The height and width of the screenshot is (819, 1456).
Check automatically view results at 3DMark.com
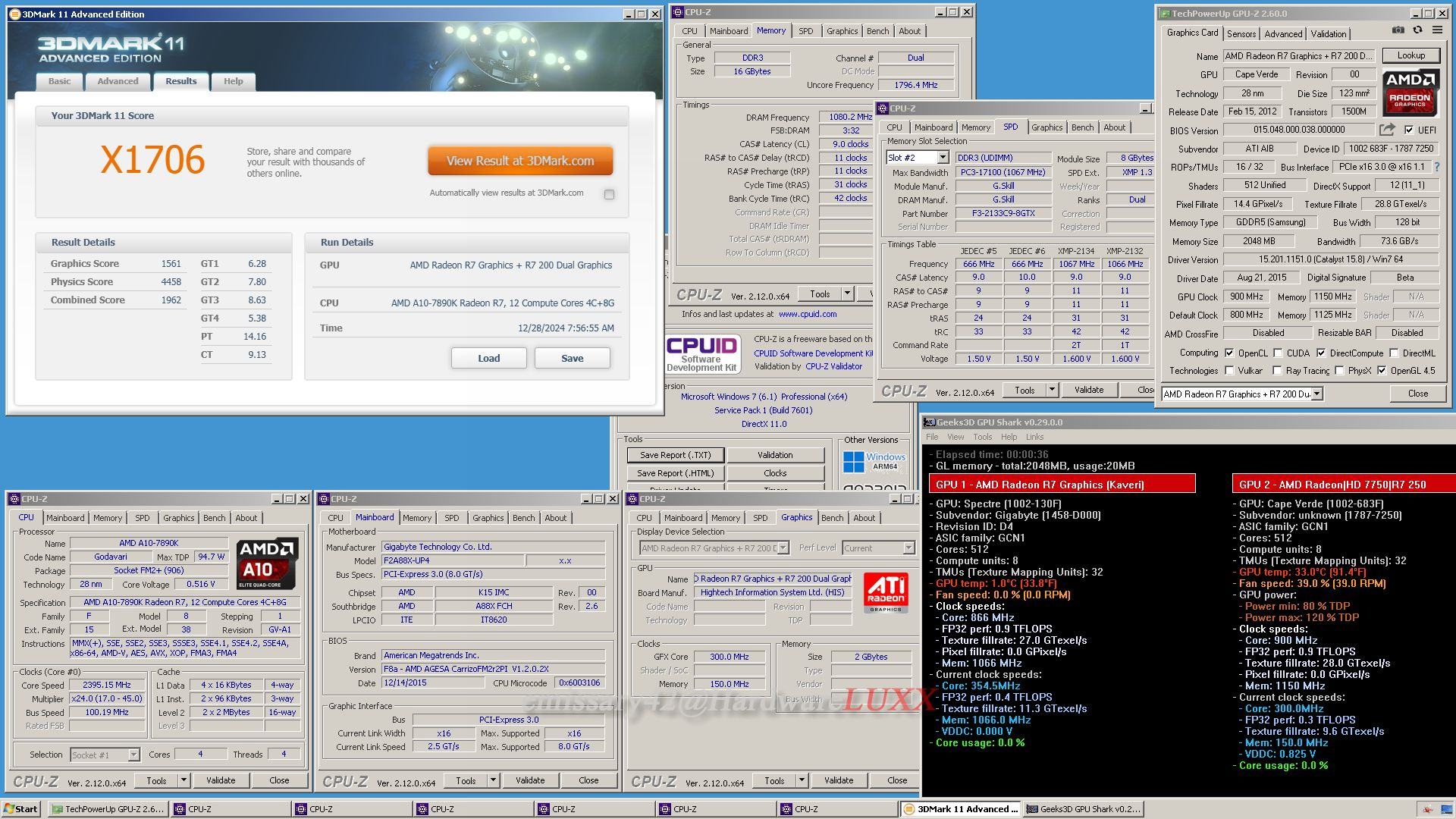click(609, 194)
